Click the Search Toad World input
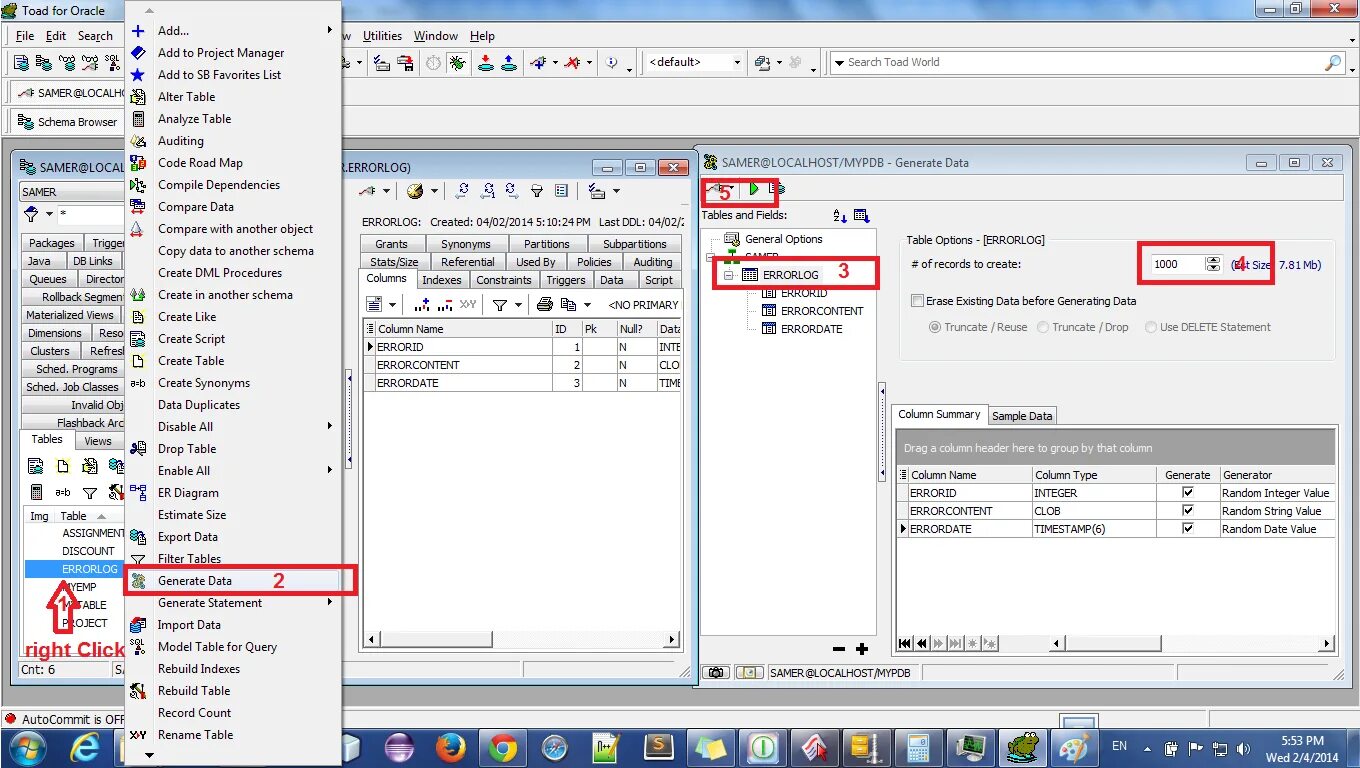Image resolution: width=1360 pixels, height=768 pixels. pyautogui.click(x=1083, y=62)
